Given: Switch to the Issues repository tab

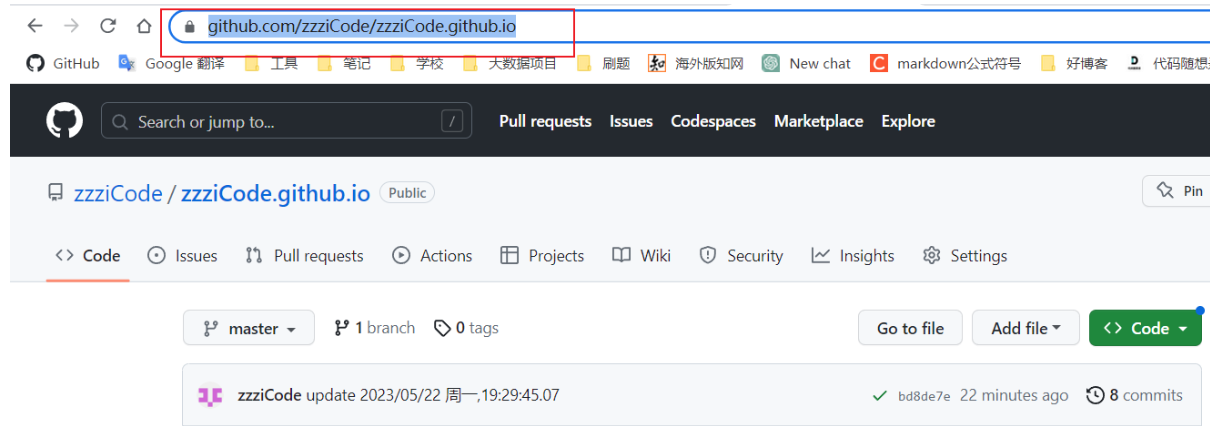Looking at the screenshot, I should click(x=182, y=256).
